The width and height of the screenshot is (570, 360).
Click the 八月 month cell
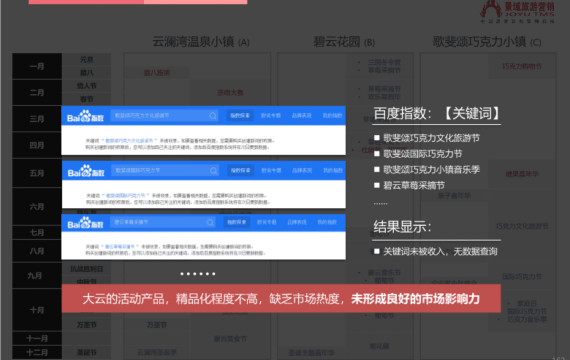click(37, 251)
